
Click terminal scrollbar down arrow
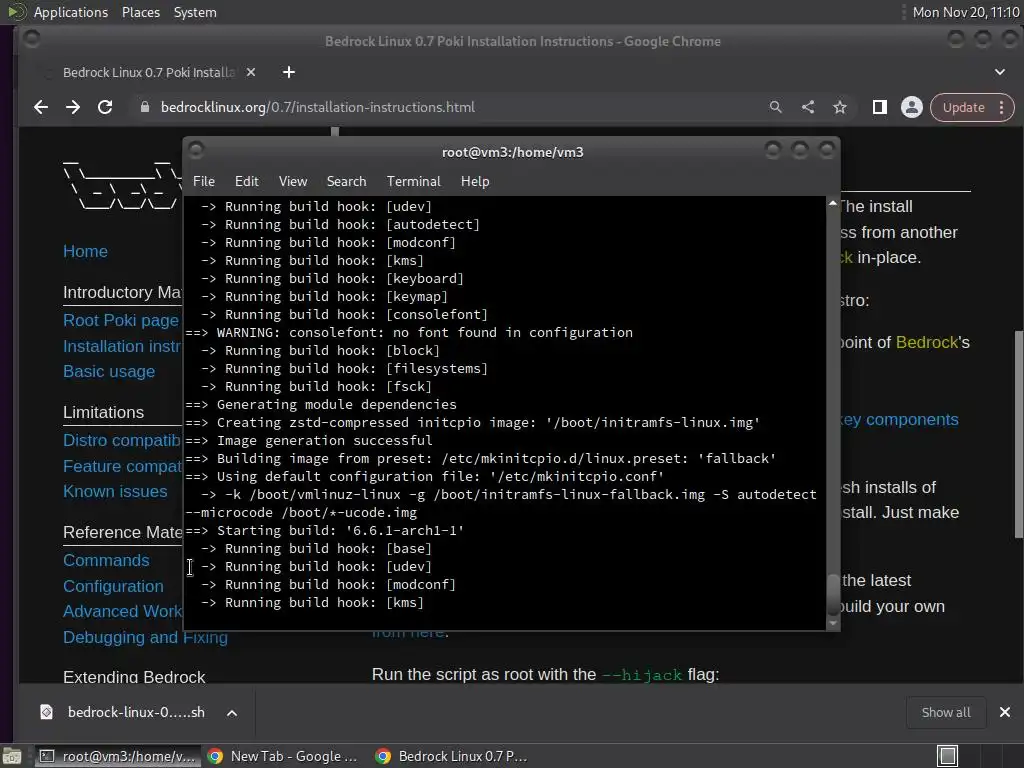(x=833, y=623)
